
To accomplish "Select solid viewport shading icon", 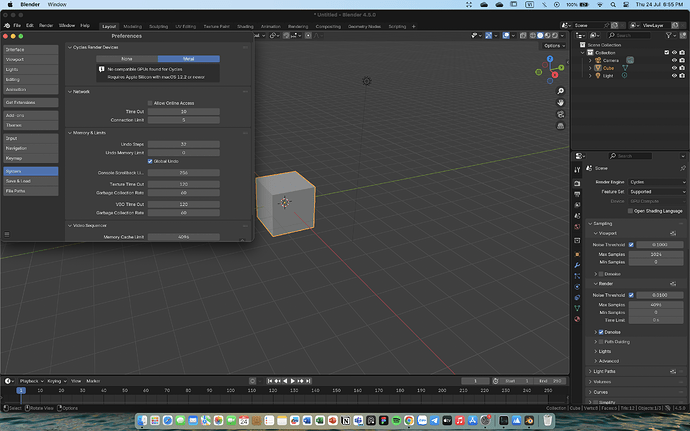I will [540, 36].
